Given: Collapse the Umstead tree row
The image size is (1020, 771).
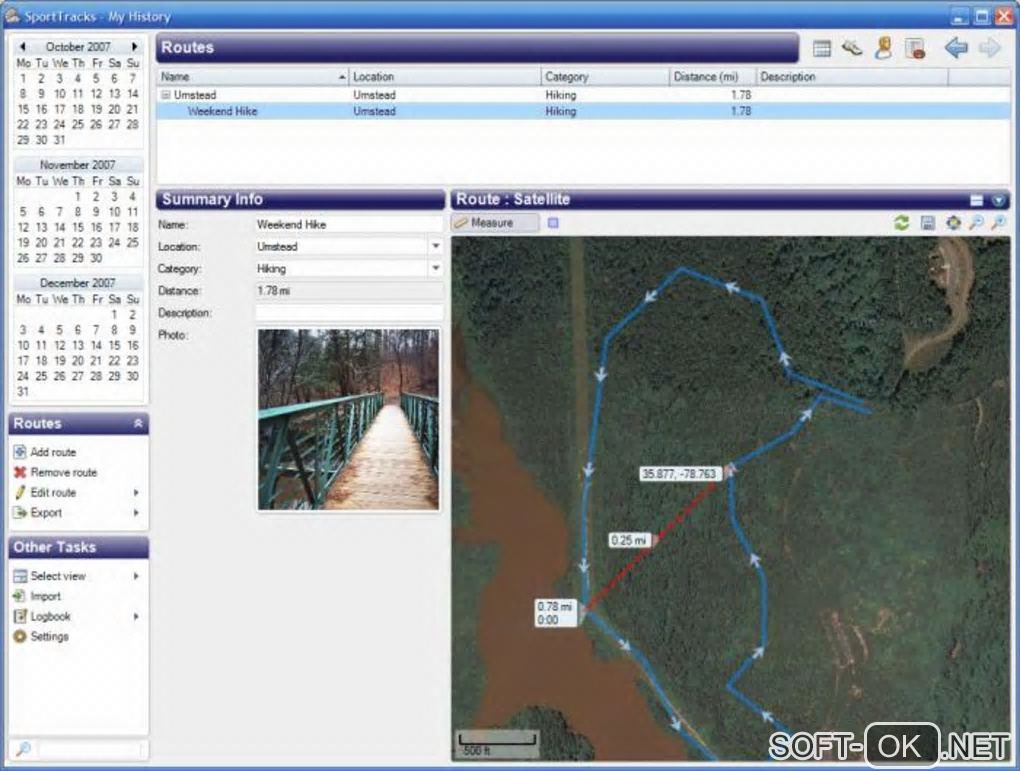Looking at the screenshot, I should pyautogui.click(x=165, y=95).
